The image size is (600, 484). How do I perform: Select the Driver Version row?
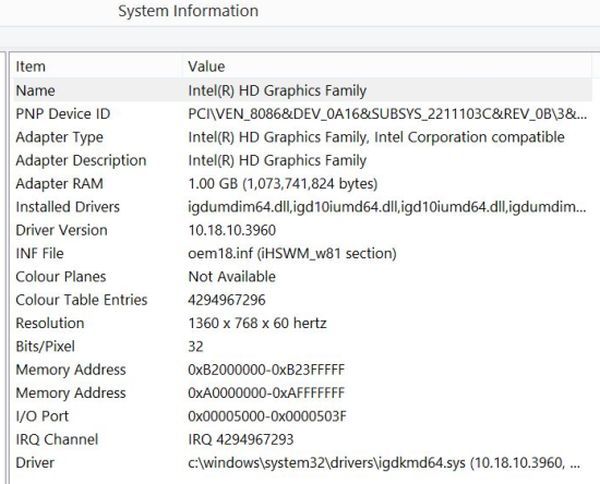(x=302, y=230)
